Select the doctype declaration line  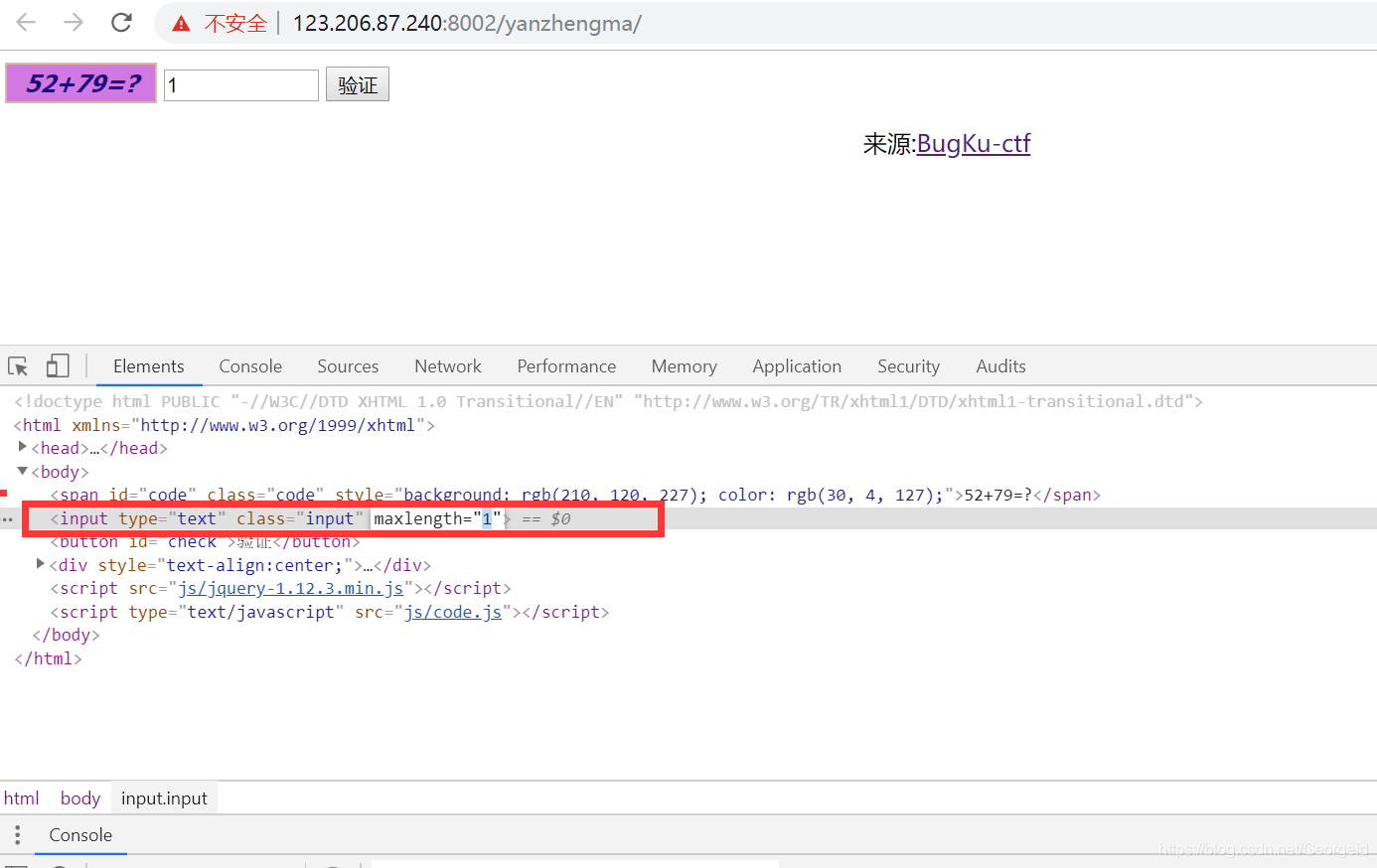608,401
